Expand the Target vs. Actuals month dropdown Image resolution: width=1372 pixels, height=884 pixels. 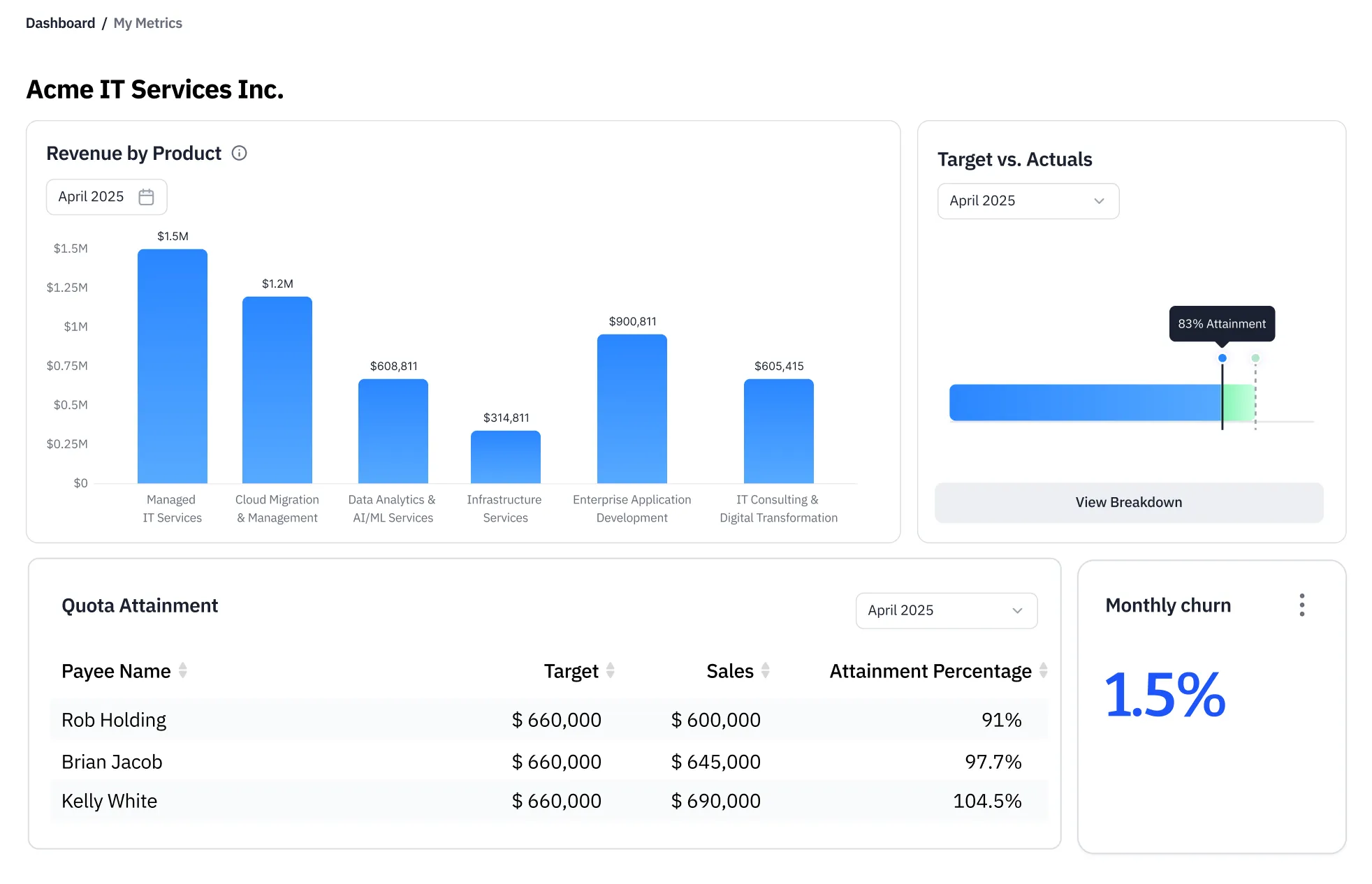[1028, 201]
